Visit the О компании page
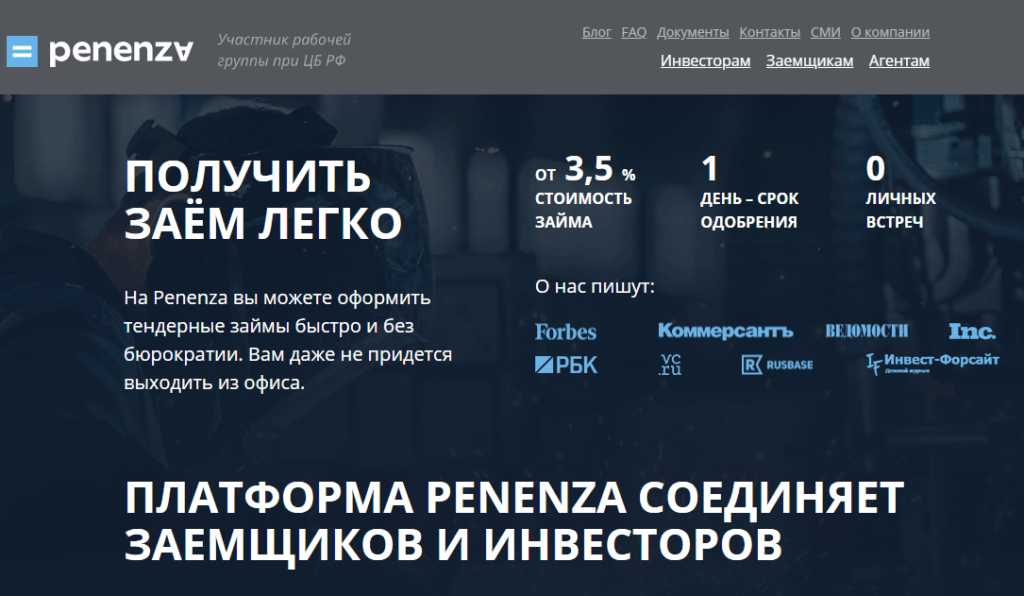The height and width of the screenshot is (596, 1024). (890, 32)
